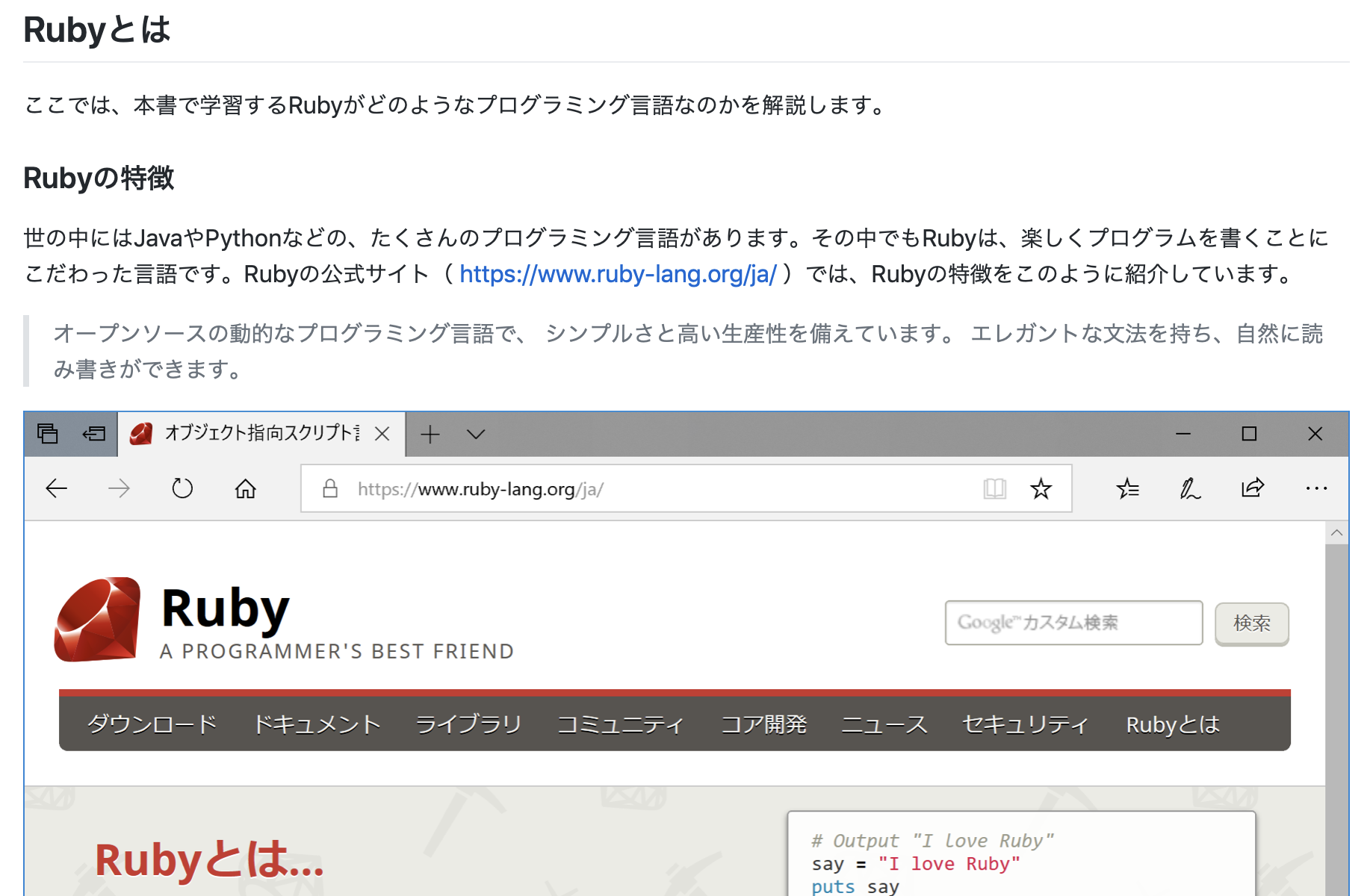This screenshot has width=1370, height=896.
Task: Close the オブジェクト指向スクリプト tab
Action: (382, 434)
